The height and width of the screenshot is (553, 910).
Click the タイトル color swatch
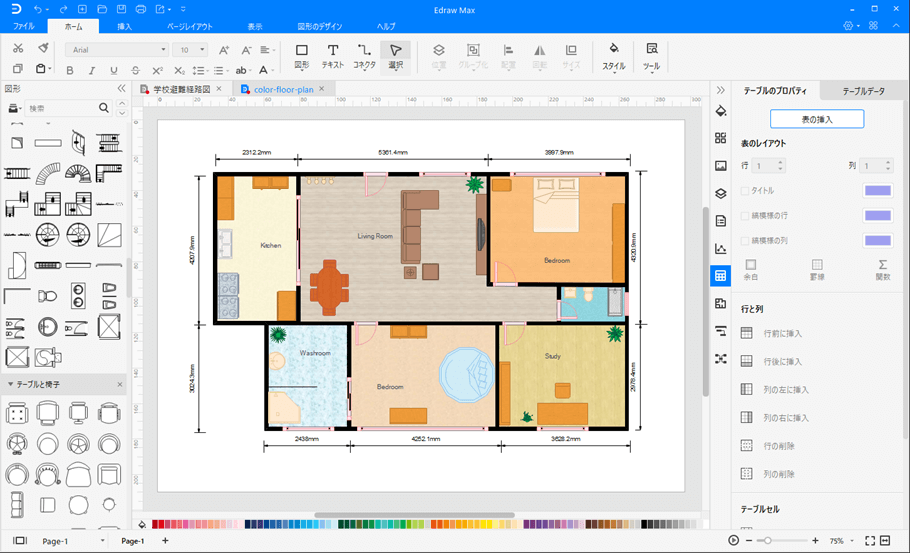pos(878,190)
